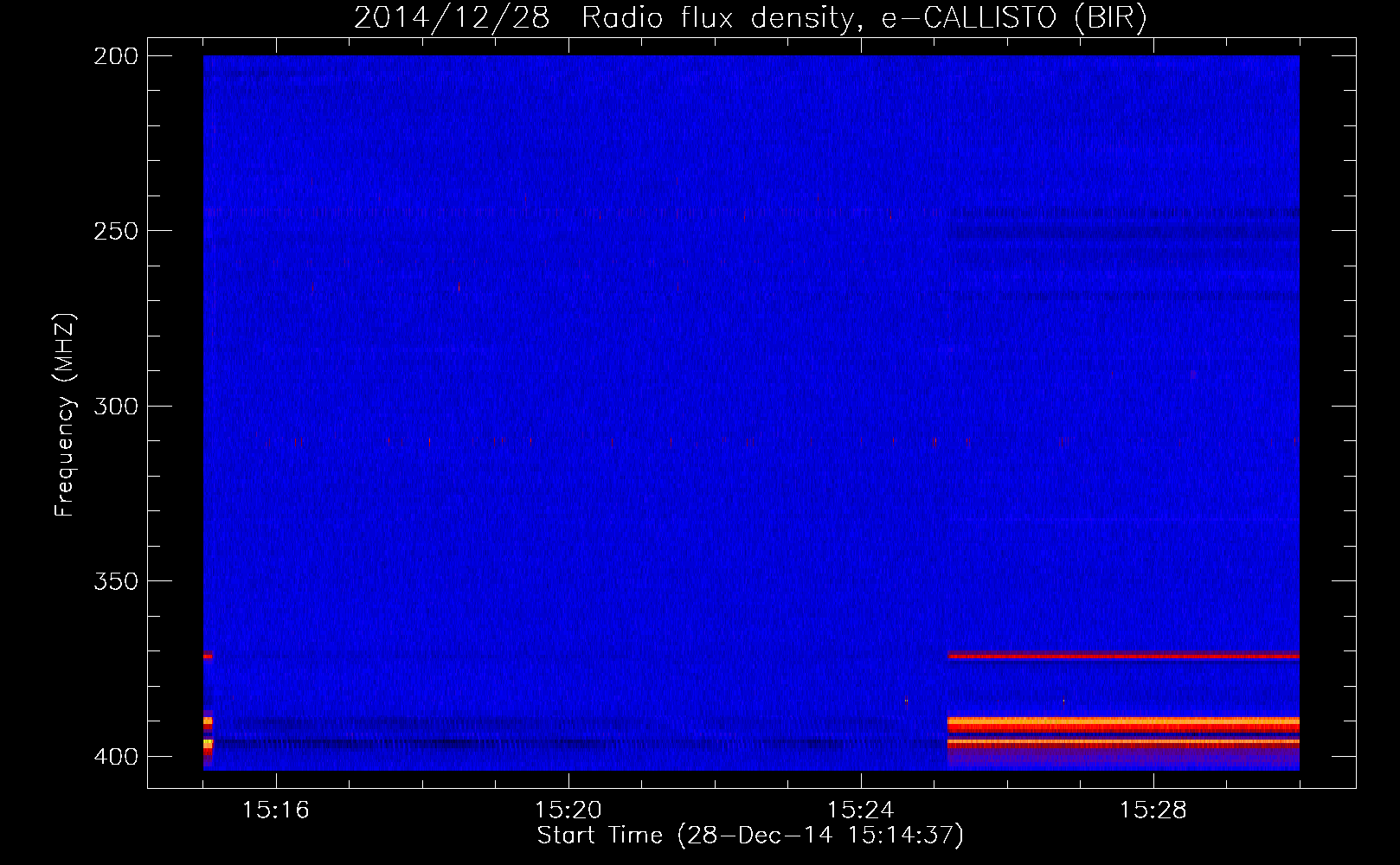Viewport: 1400px width, 865px height.
Task: Click the bright yellow band near 390 MHz
Action: tap(1123, 721)
